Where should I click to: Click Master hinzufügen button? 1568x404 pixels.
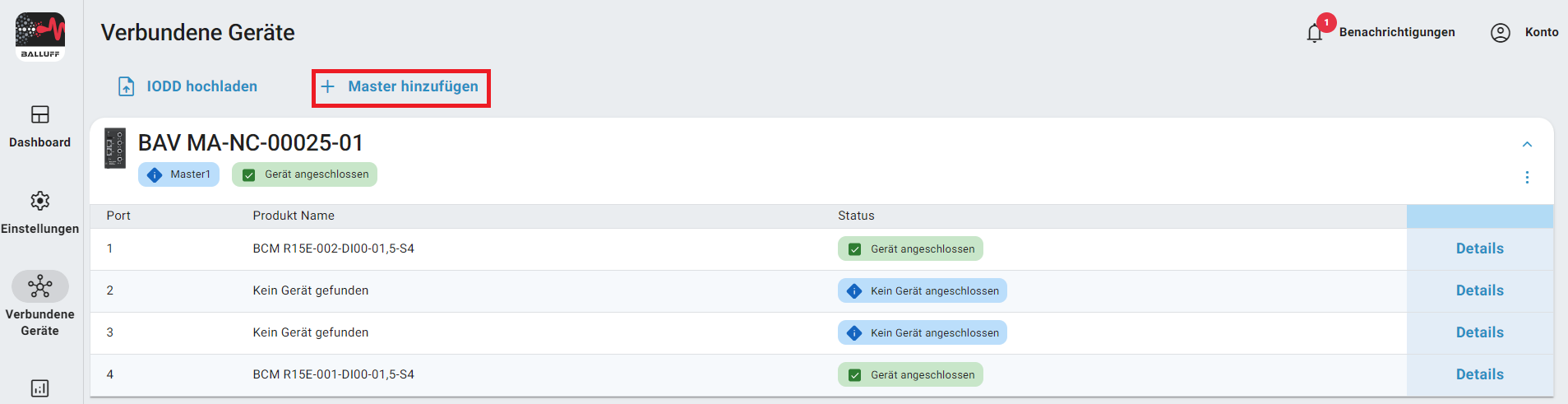[x=400, y=87]
